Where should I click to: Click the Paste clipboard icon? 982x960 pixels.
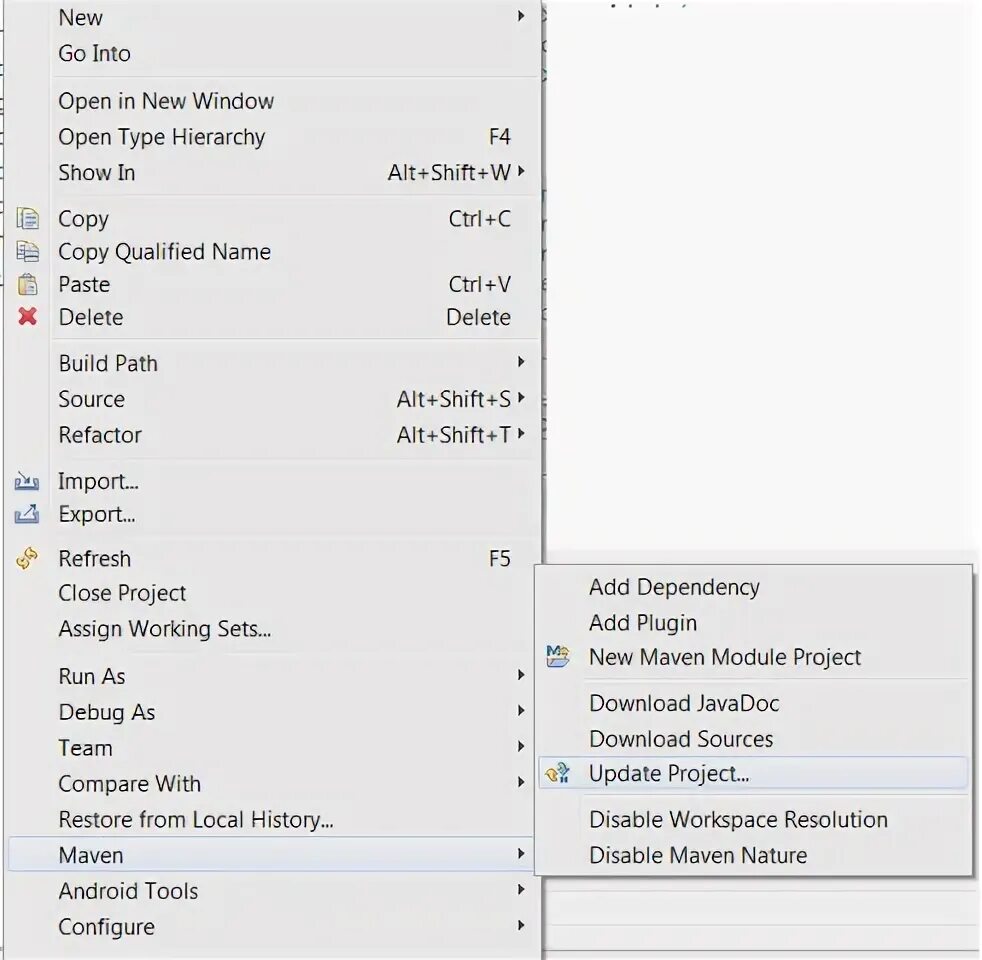[28, 285]
